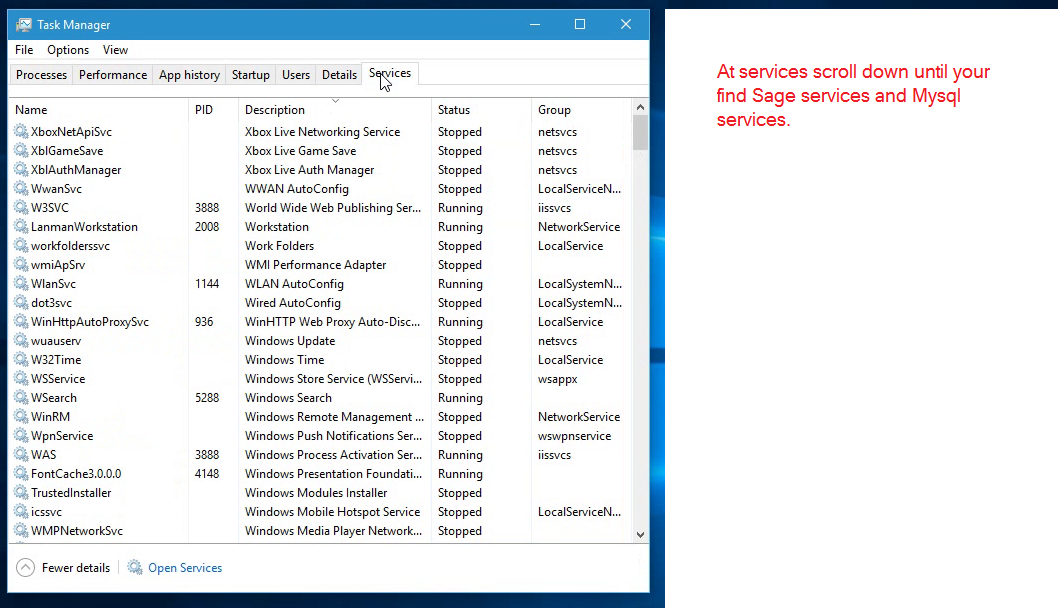
Task: Click the scrollbar down arrow
Action: point(640,534)
